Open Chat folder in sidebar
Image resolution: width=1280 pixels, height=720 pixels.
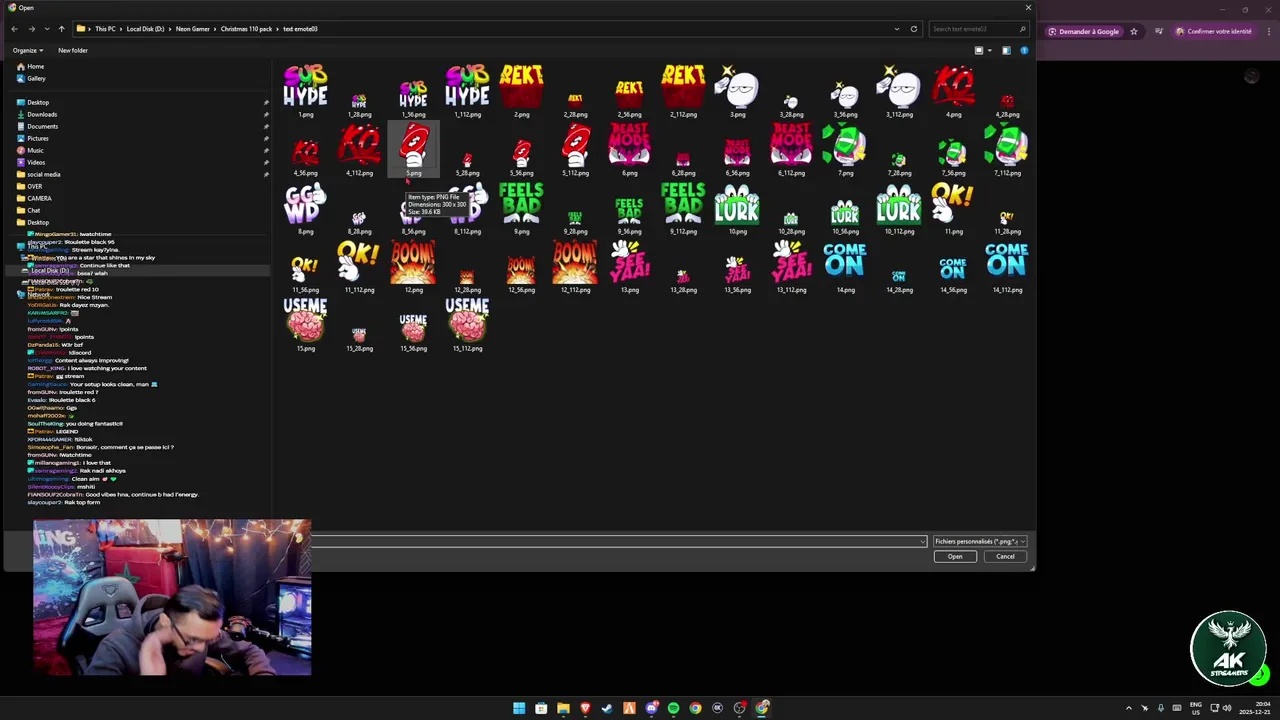[x=34, y=210]
